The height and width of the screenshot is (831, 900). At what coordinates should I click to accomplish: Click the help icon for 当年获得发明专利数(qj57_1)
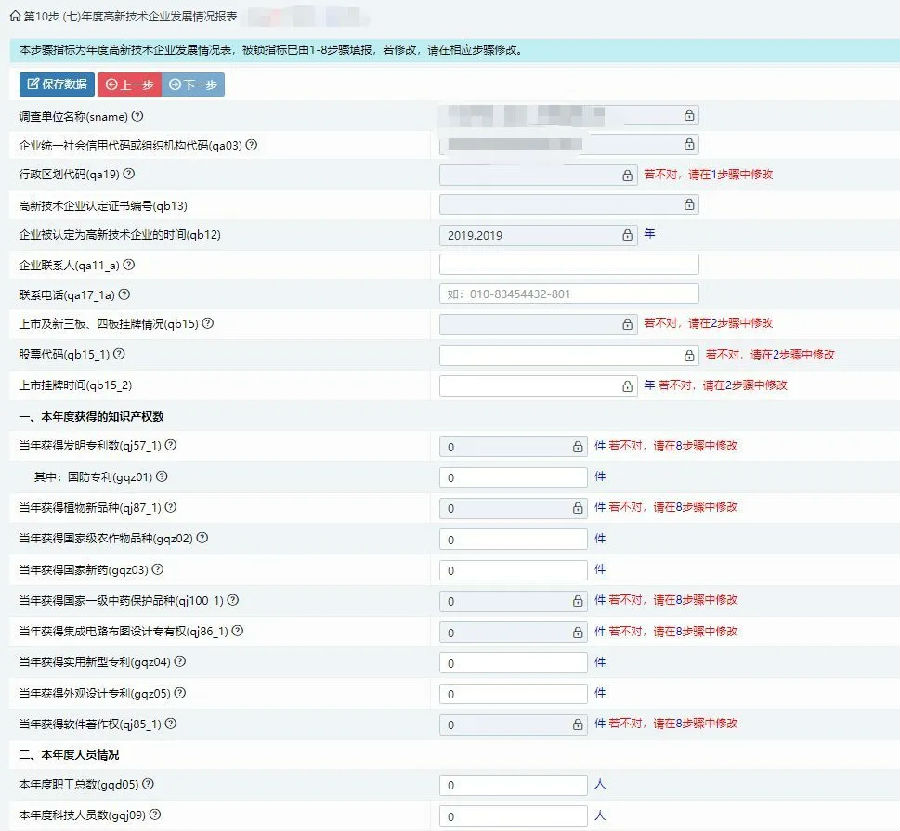point(184,446)
